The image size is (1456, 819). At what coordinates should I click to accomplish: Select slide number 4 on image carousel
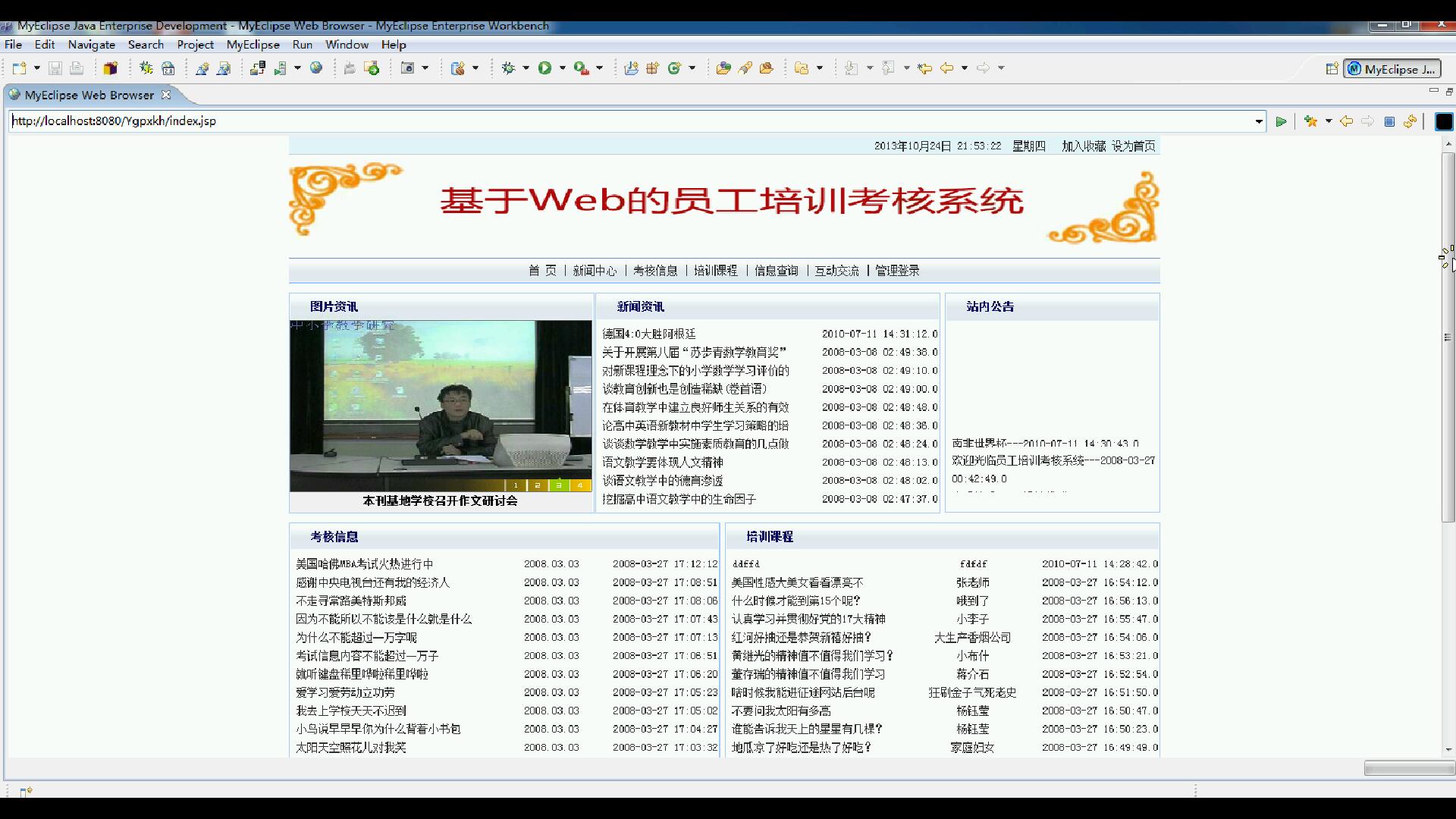click(580, 485)
